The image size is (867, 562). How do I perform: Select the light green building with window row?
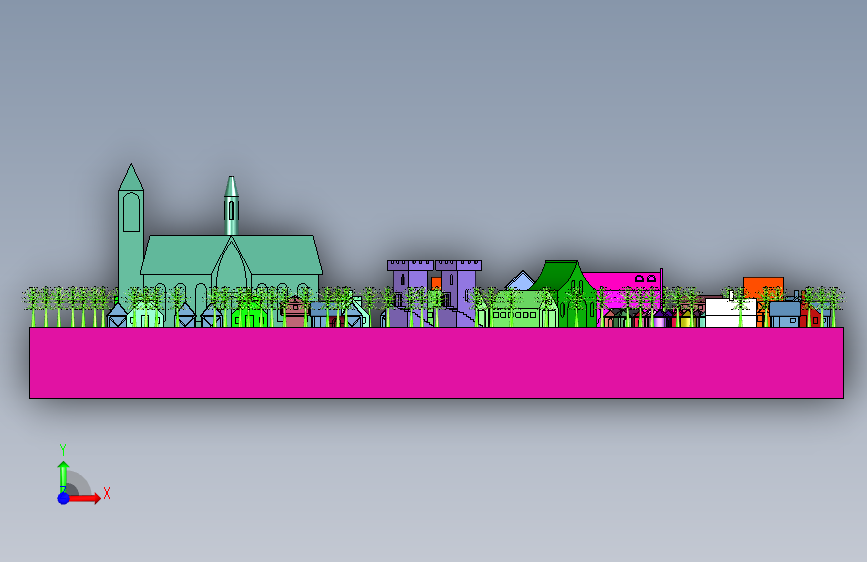point(516,309)
